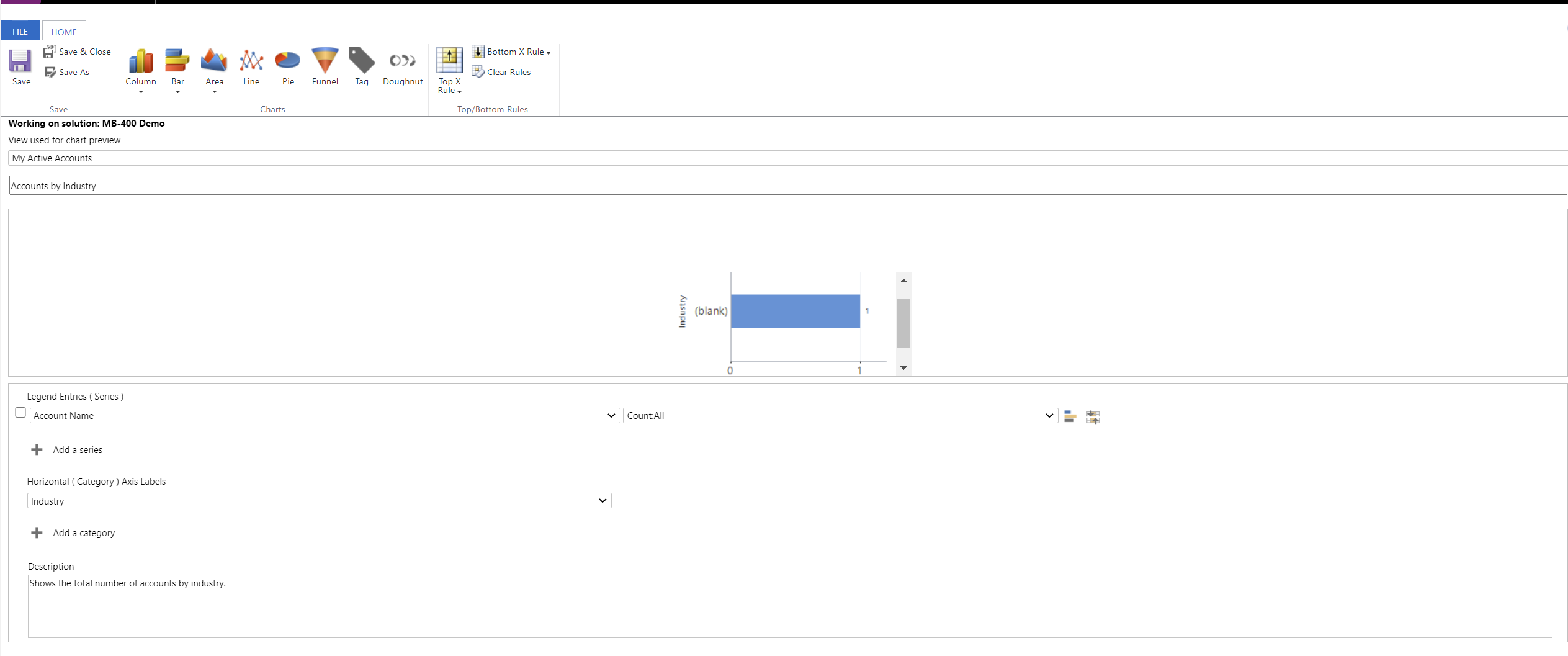Viewport: 1568px width, 656px height.
Task: Select the Tag chart type
Action: (362, 66)
